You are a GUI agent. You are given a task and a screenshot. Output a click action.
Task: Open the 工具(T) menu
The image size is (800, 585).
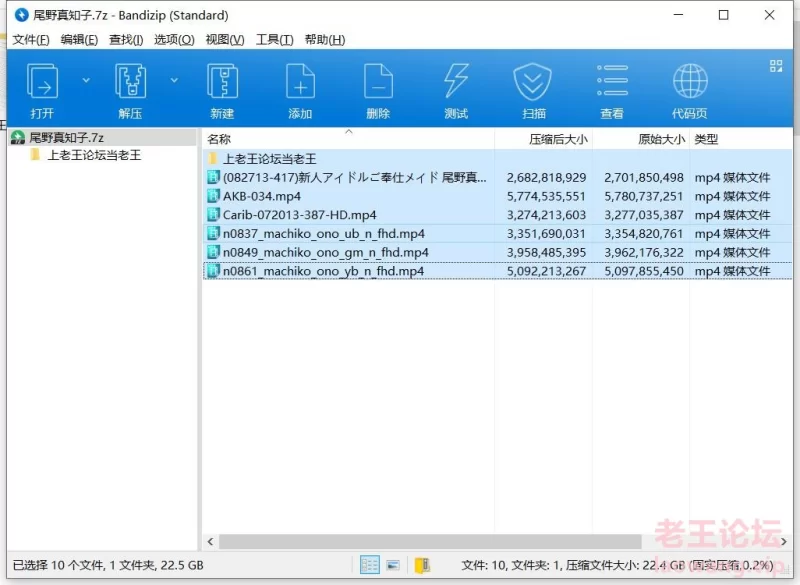(274, 39)
